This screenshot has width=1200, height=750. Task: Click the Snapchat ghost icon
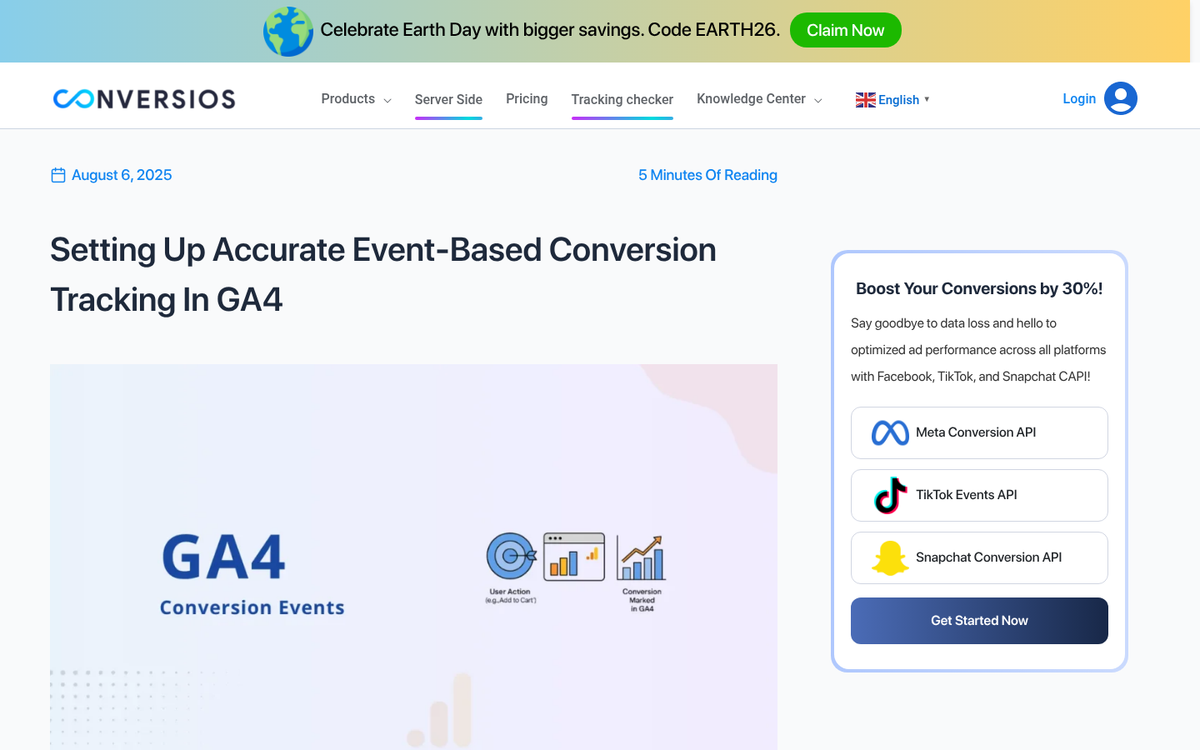coord(889,558)
